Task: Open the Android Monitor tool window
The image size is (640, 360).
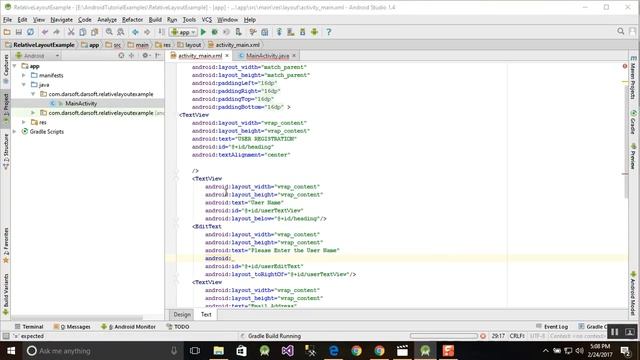Action: (128, 327)
